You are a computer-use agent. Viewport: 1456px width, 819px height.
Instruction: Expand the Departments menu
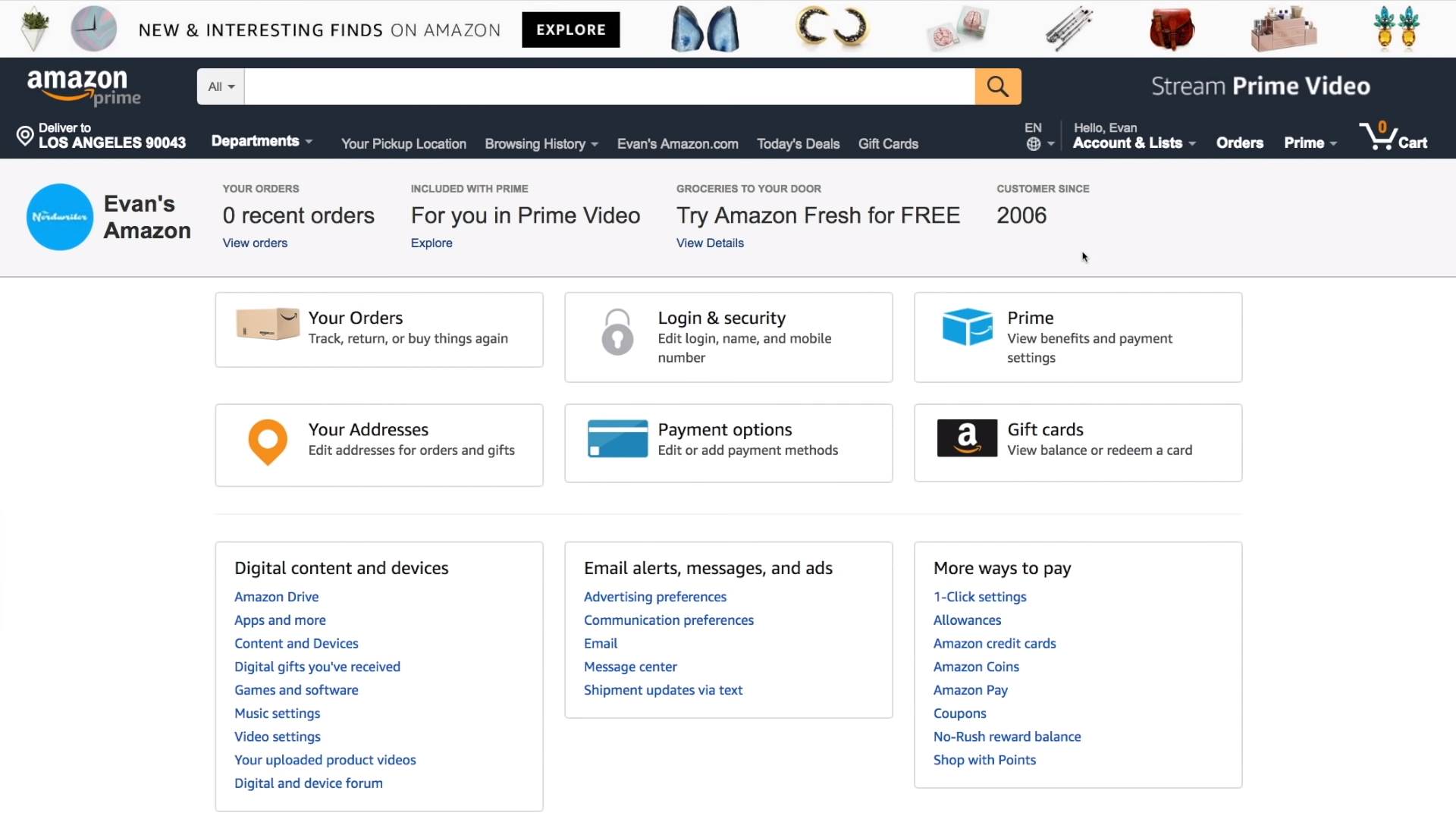pos(261,141)
